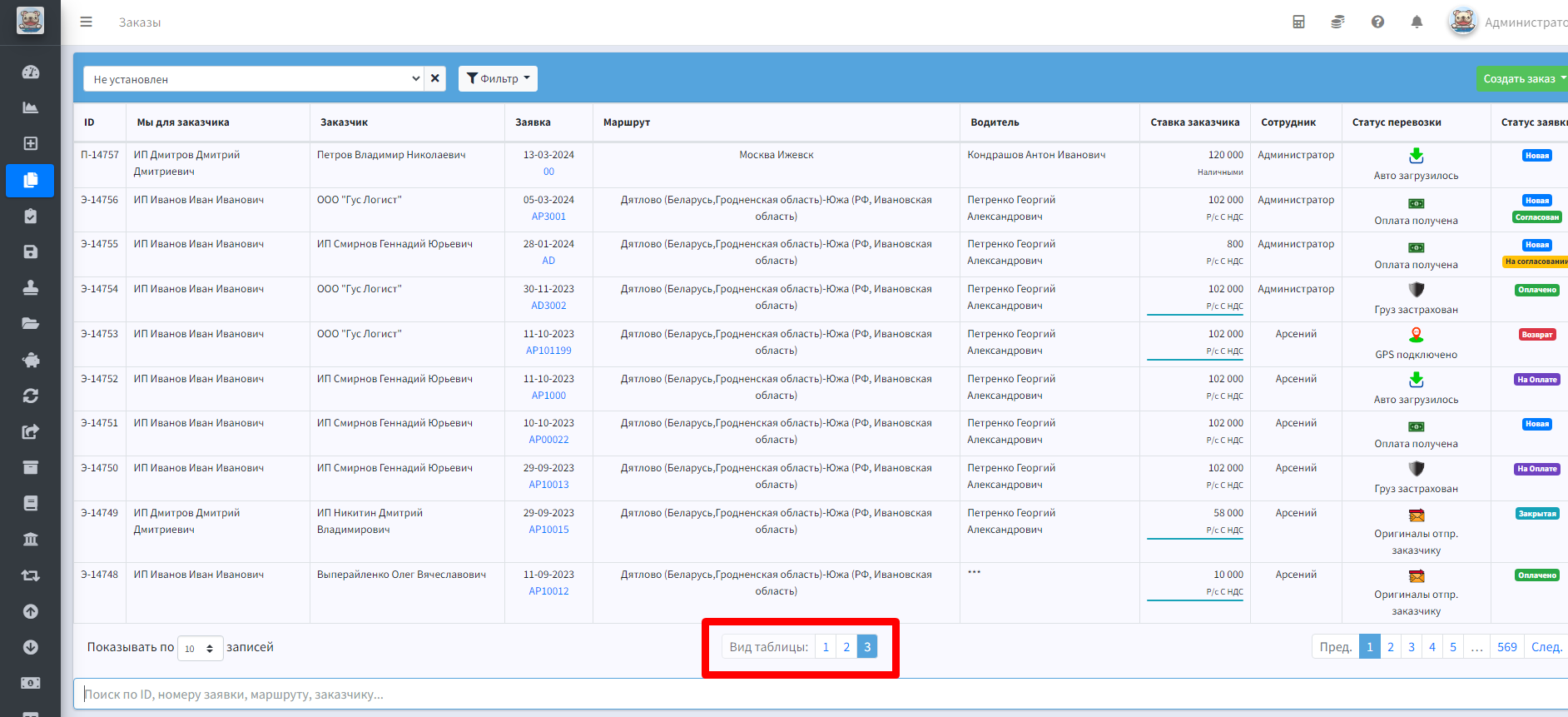
Task: Focus the search field by ID and route
Action: click(821, 694)
